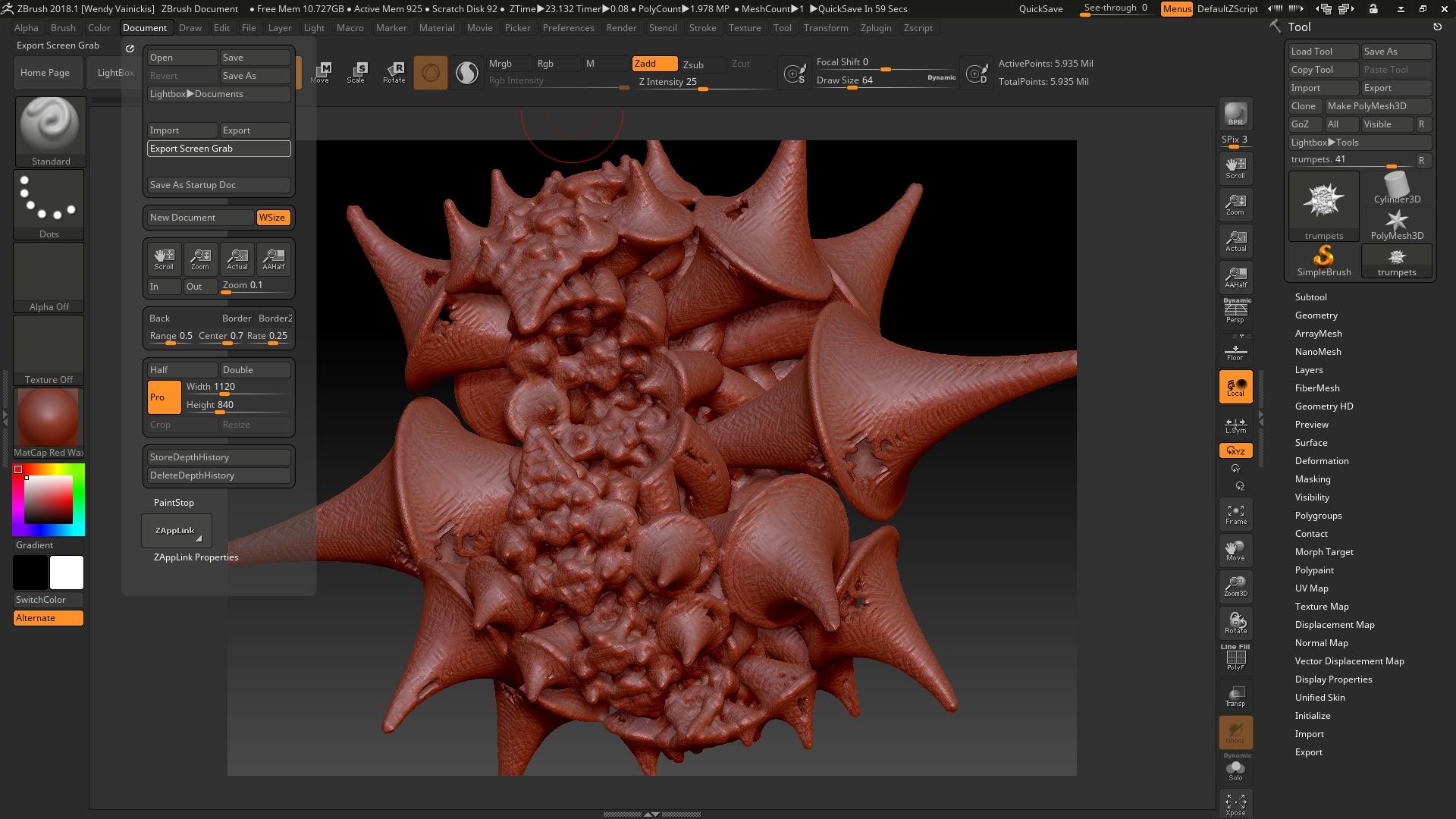1456x819 pixels.
Task: Select the PolyMesh3D star tool thumbnail
Action: (1397, 224)
